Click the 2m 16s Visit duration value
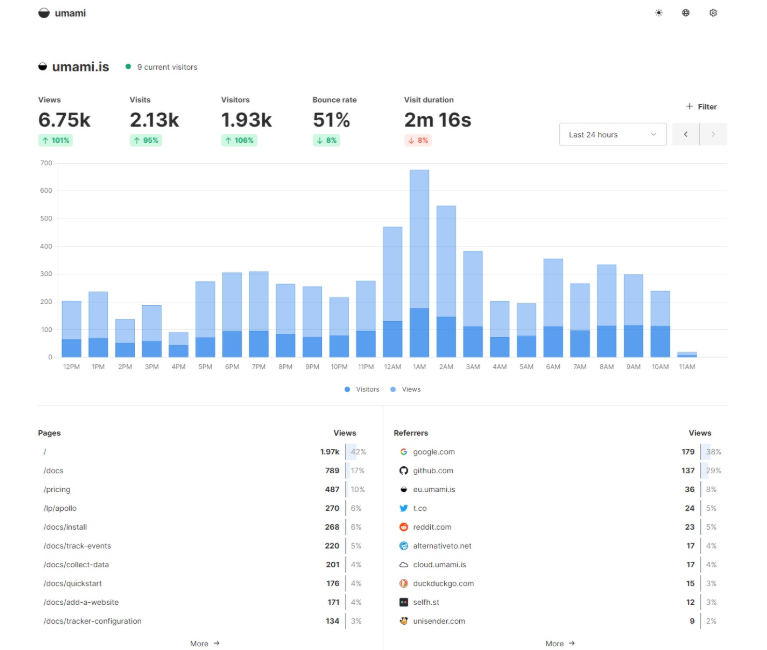Image resolution: width=767 pixels, height=650 pixels. [437, 120]
